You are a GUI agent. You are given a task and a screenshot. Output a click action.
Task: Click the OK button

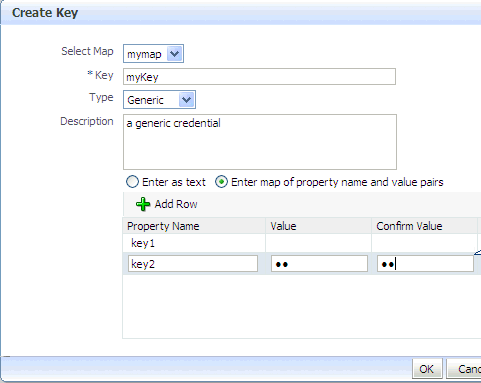tap(427, 369)
